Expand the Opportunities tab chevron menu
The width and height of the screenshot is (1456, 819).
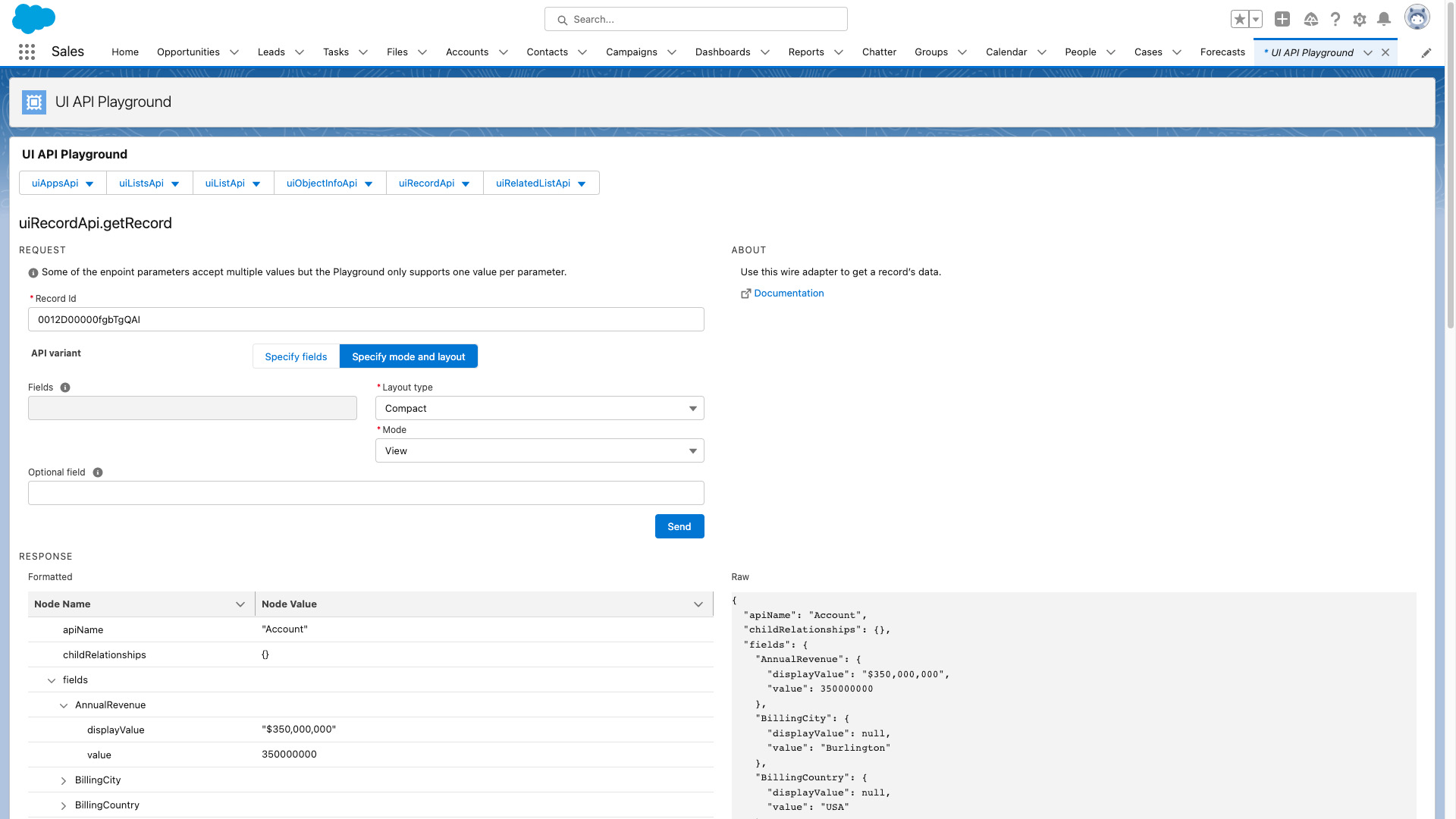[234, 52]
